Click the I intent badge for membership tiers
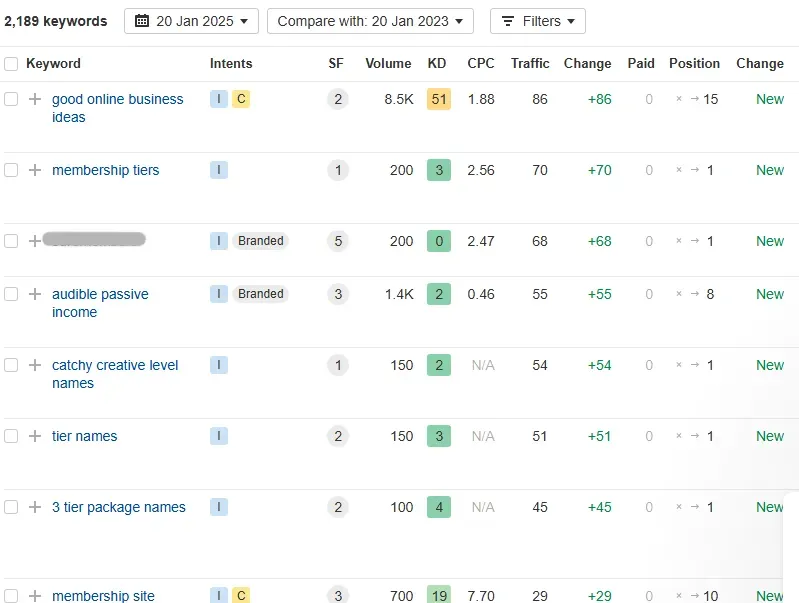Viewport: 799px width, 603px height. pos(219,170)
